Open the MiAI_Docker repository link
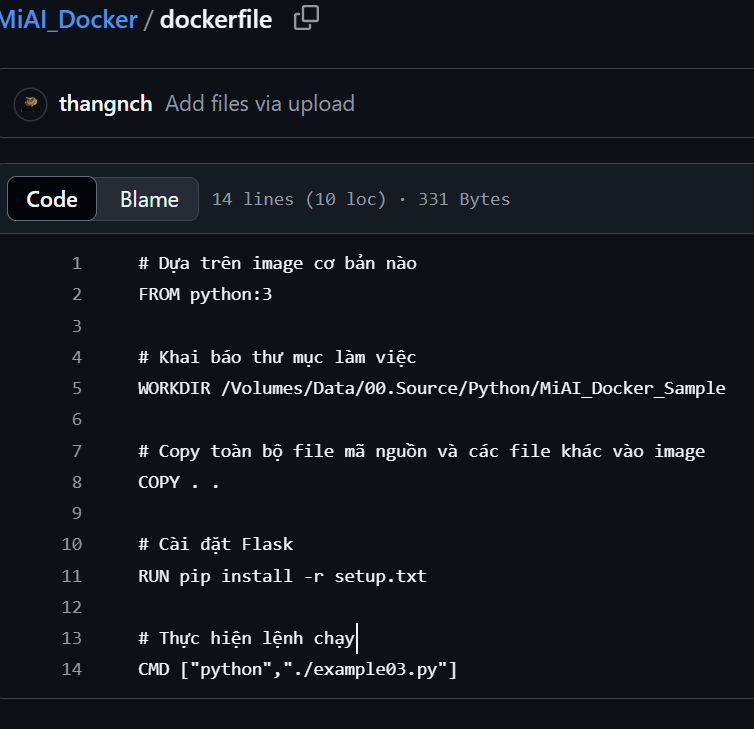The height and width of the screenshot is (729, 754). [69, 20]
